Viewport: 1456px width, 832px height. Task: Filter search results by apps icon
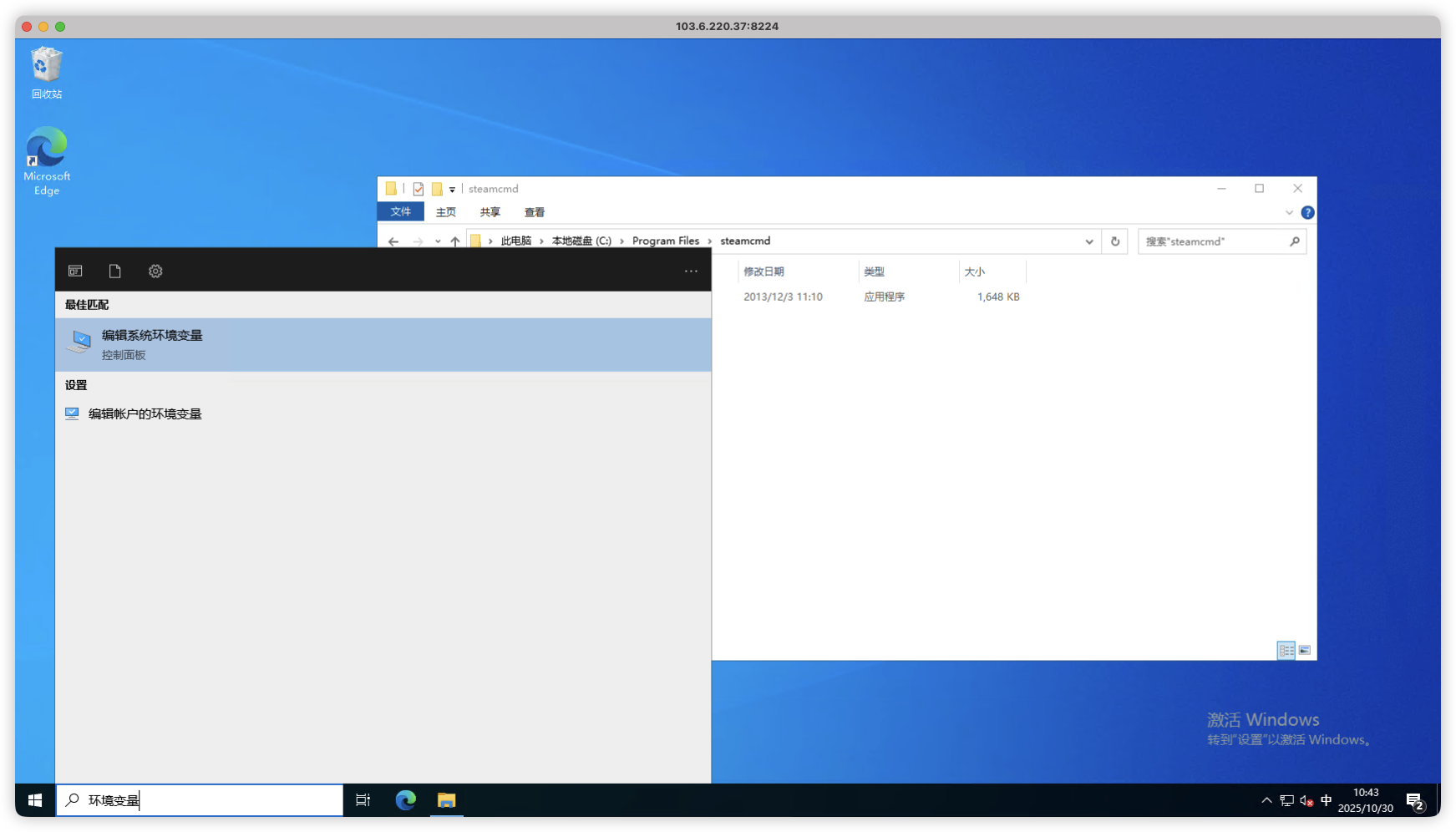coord(75,271)
